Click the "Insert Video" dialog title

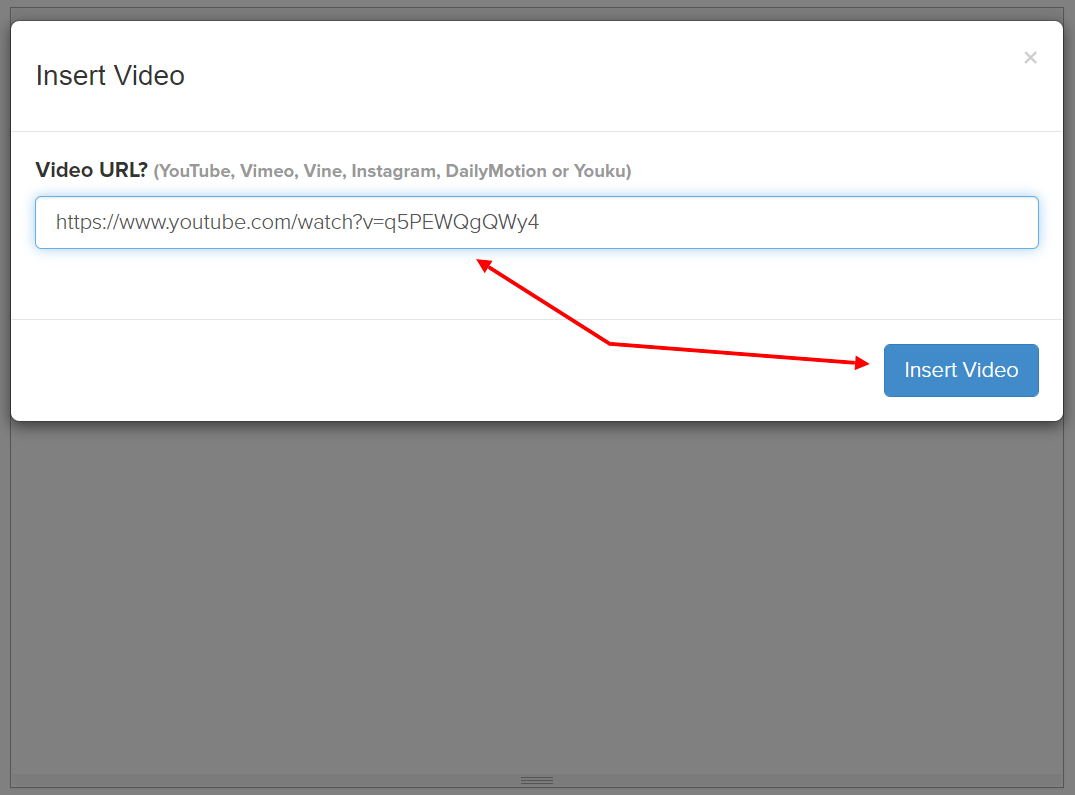[110, 76]
